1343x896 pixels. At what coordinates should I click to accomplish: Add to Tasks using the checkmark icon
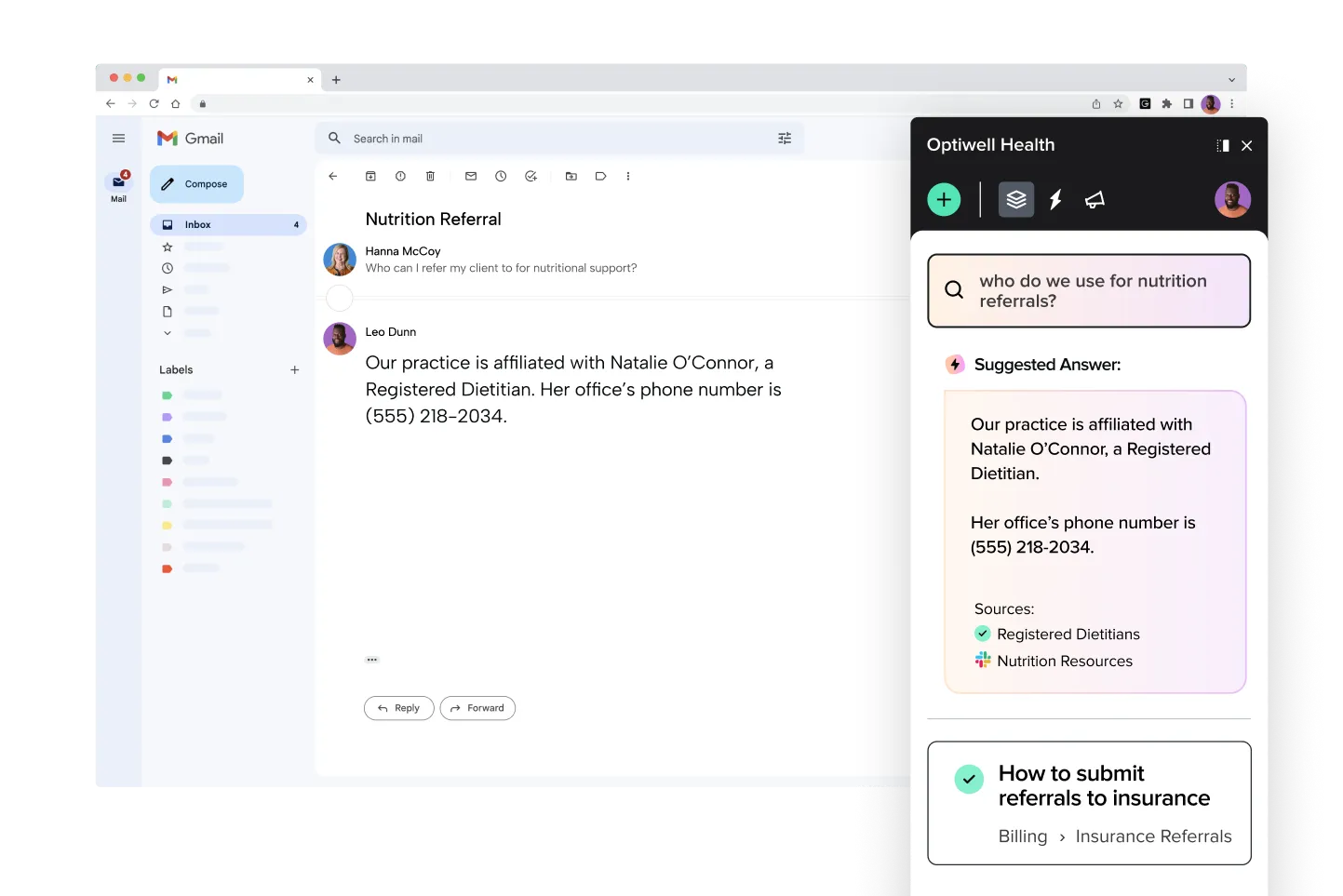(531, 176)
